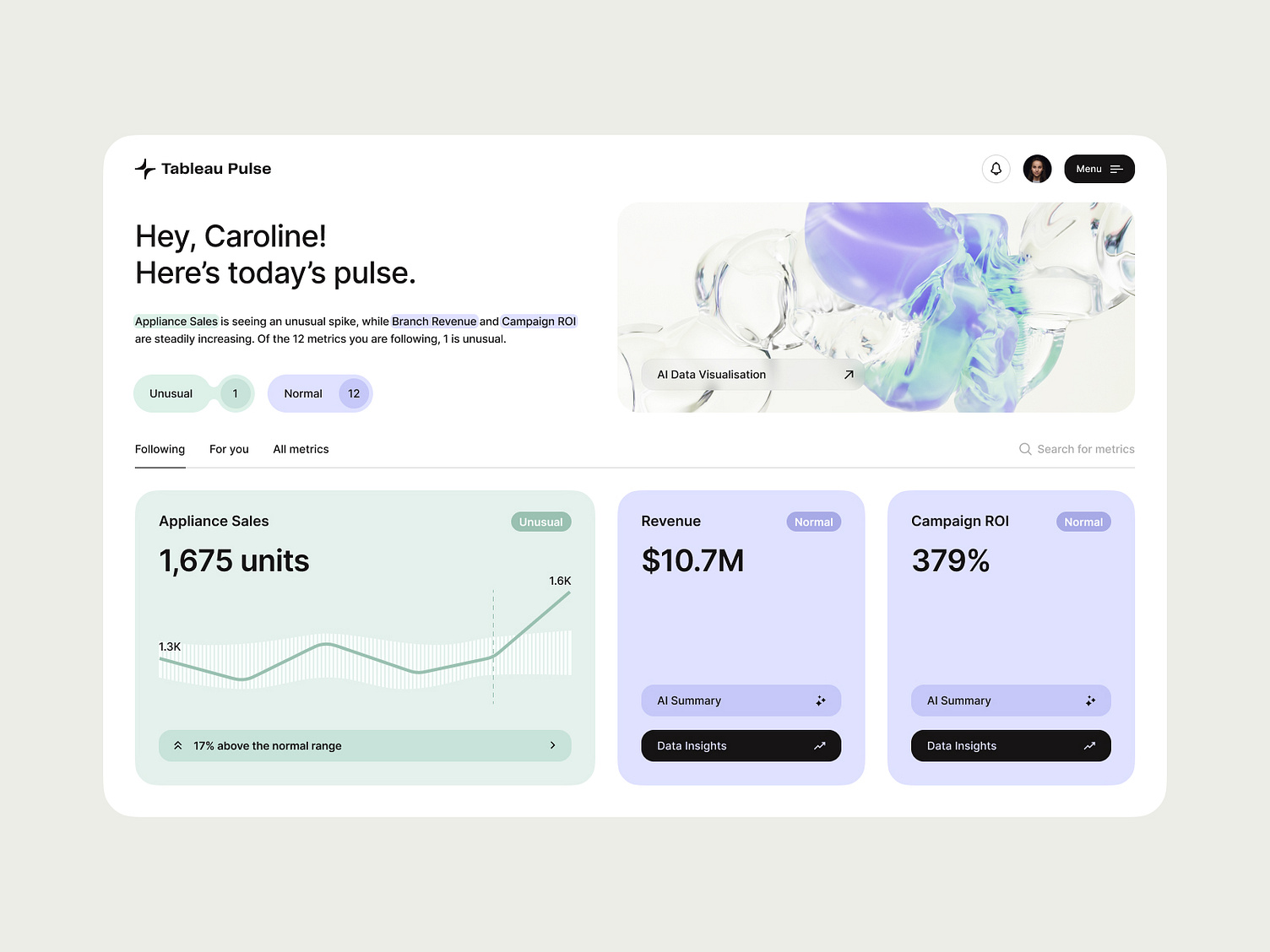The image size is (1270, 952).
Task: Toggle the Unusual badge on Appliance Sales
Action: (x=540, y=522)
